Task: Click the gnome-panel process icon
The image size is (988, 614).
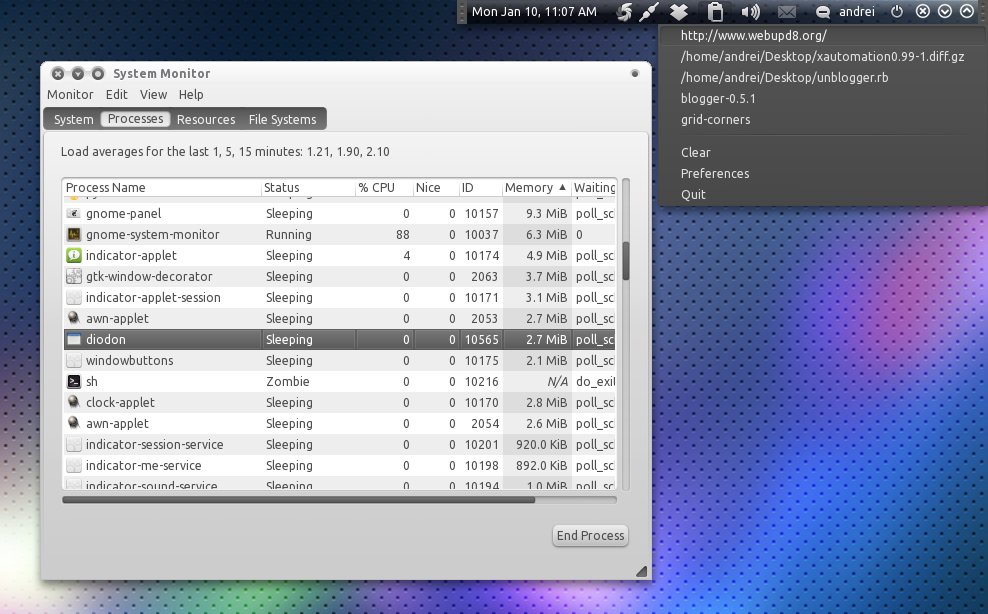Action: coord(74,213)
